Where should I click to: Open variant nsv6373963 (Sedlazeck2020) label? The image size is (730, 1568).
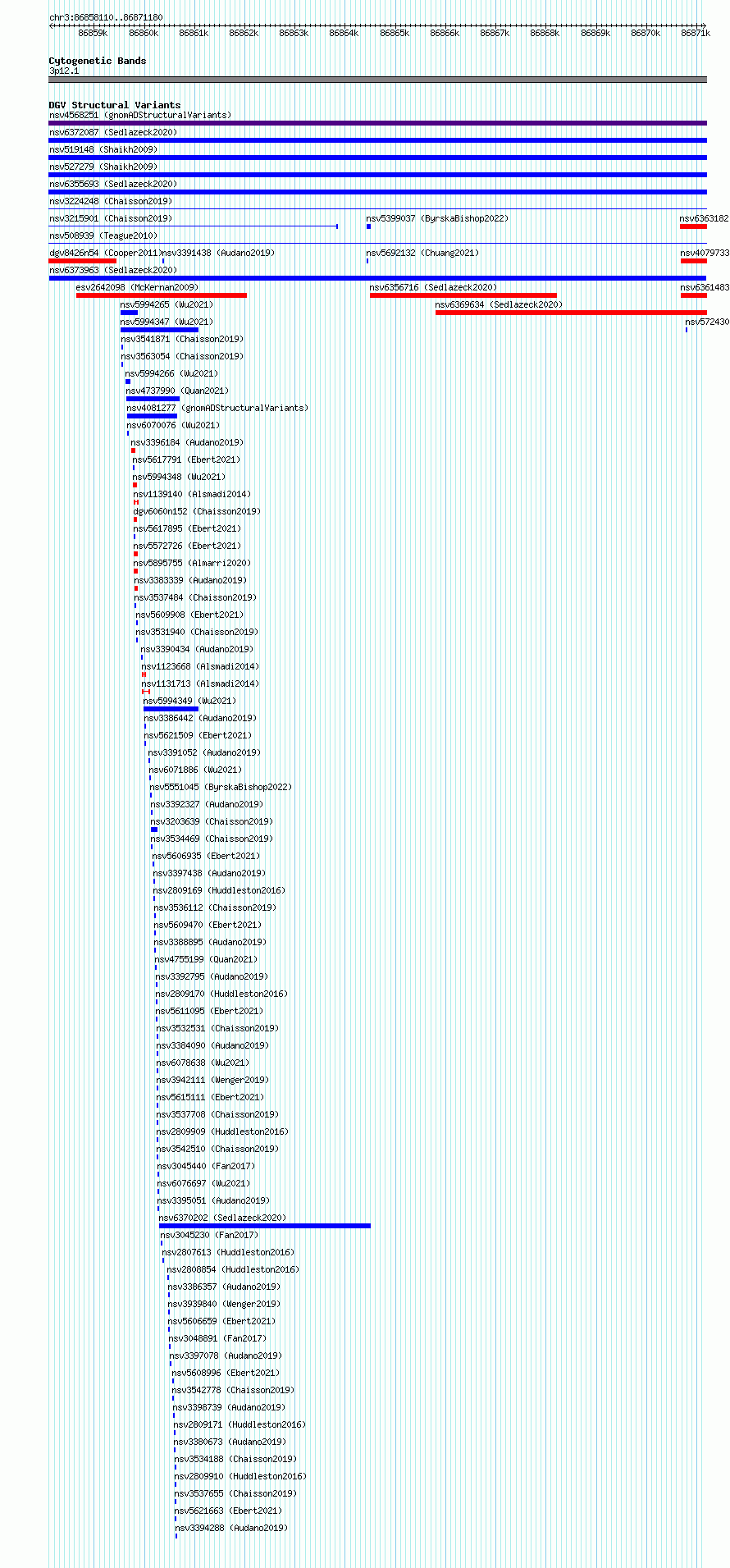click(113, 270)
